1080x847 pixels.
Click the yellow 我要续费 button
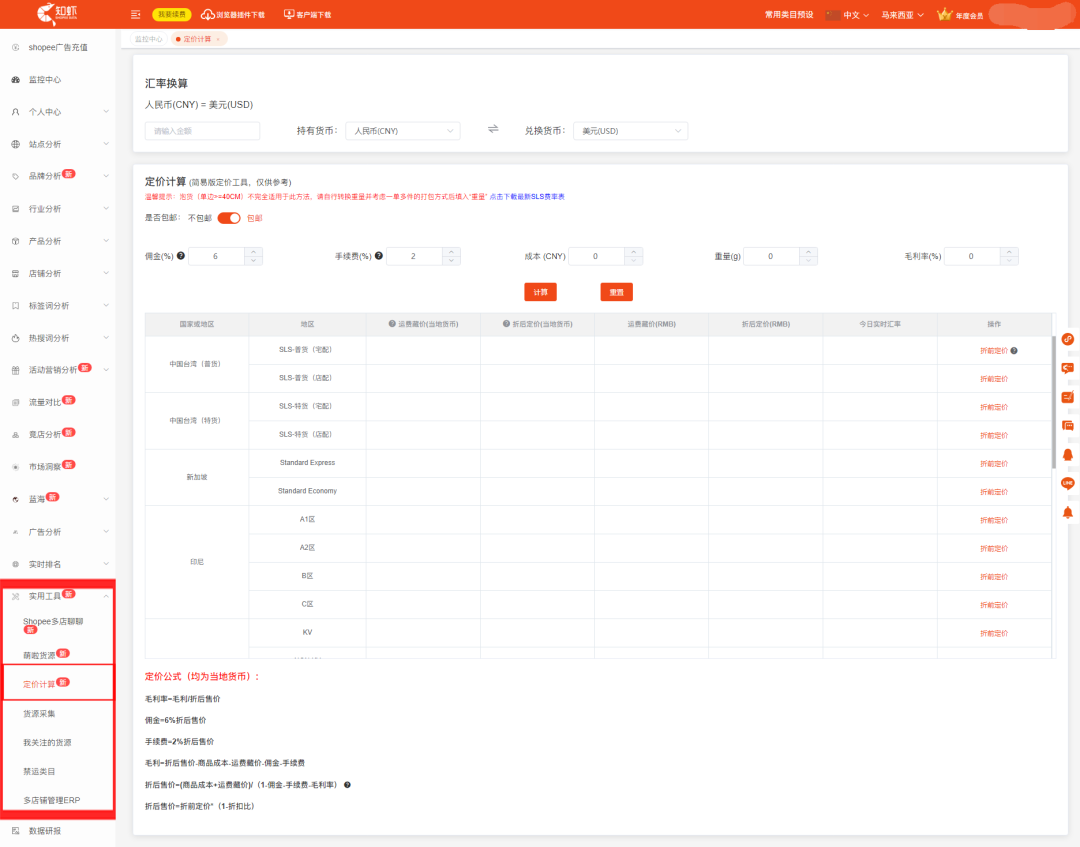point(172,14)
